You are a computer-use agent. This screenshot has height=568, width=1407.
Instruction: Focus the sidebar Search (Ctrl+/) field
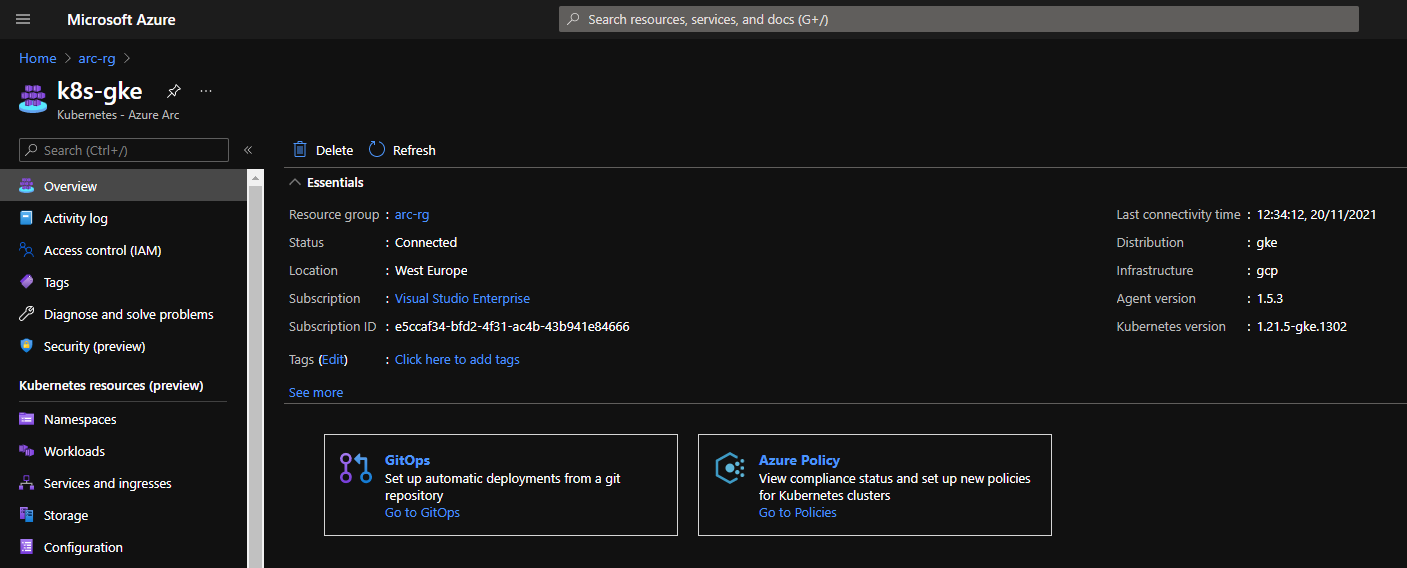tap(124, 150)
